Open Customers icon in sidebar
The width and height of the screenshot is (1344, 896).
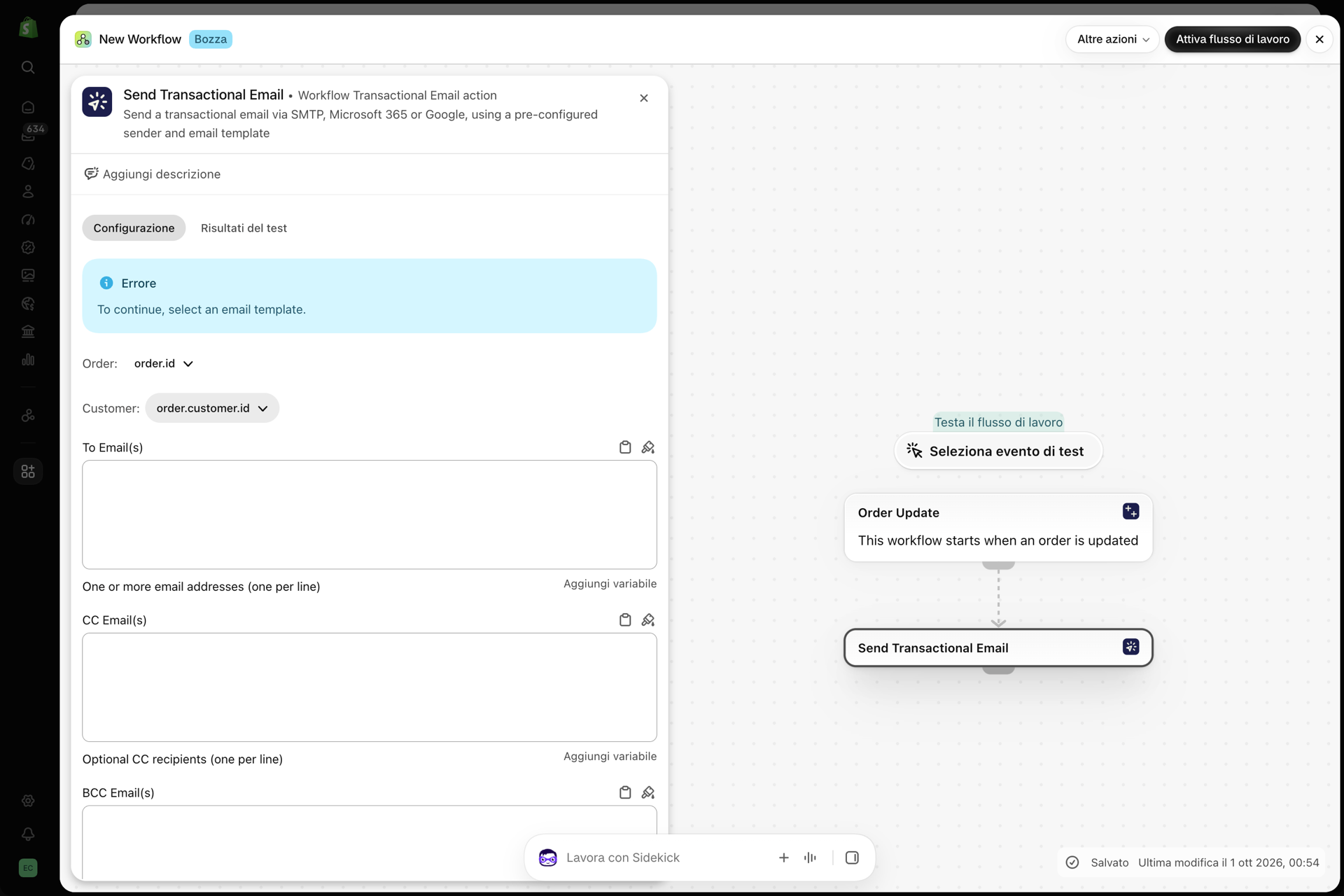pos(28,191)
